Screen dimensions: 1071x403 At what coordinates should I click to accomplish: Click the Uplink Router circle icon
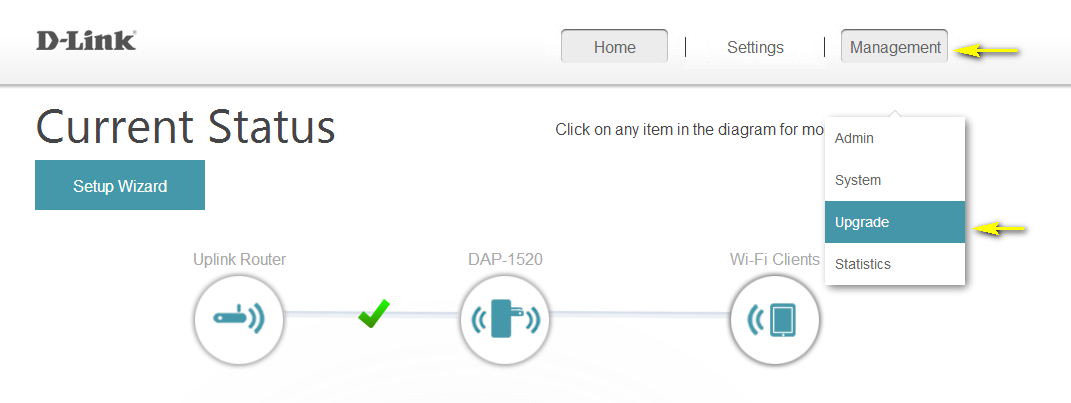click(x=238, y=320)
